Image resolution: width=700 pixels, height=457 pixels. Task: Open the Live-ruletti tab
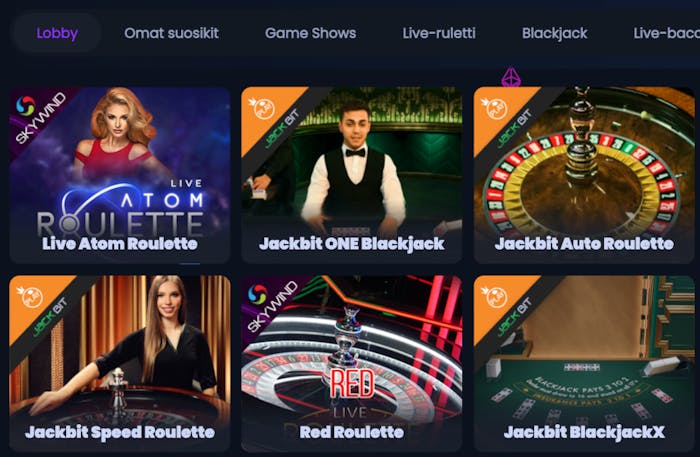pyautogui.click(x=439, y=33)
